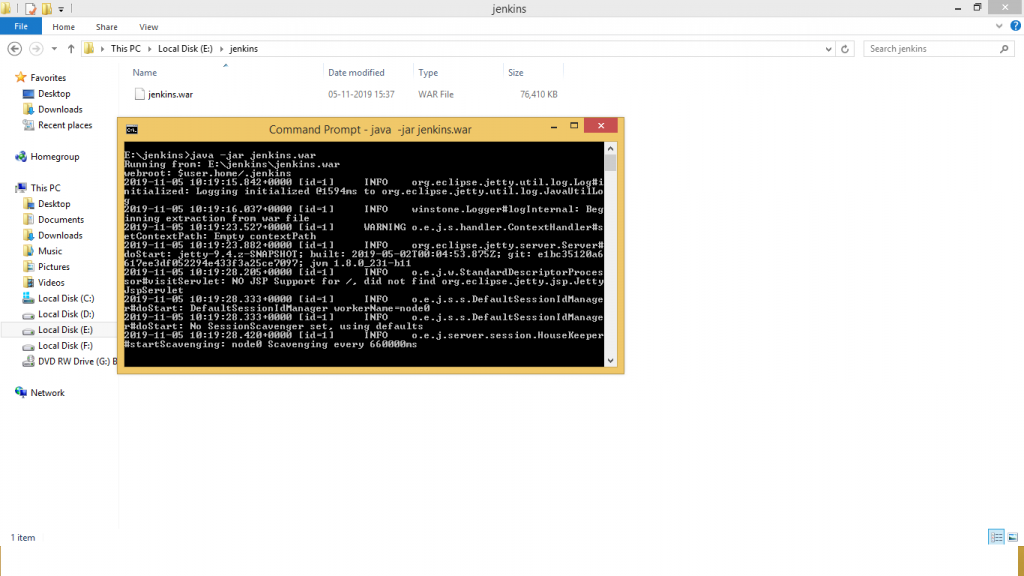Image resolution: width=1024 pixels, height=576 pixels.
Task: Navigate back with the Back button
Action: (x=15, y=48)
